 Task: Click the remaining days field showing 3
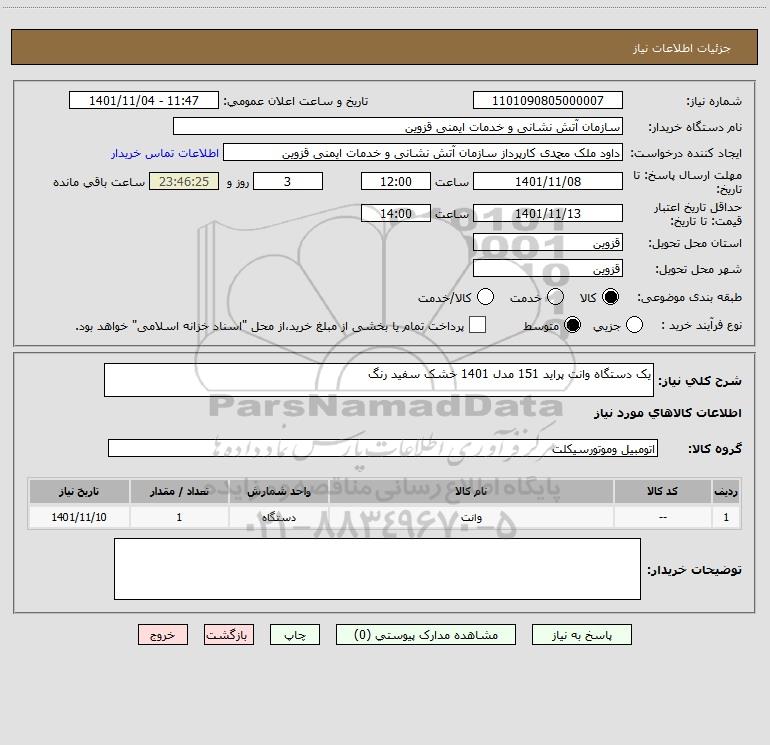click(x=288, y=181)
